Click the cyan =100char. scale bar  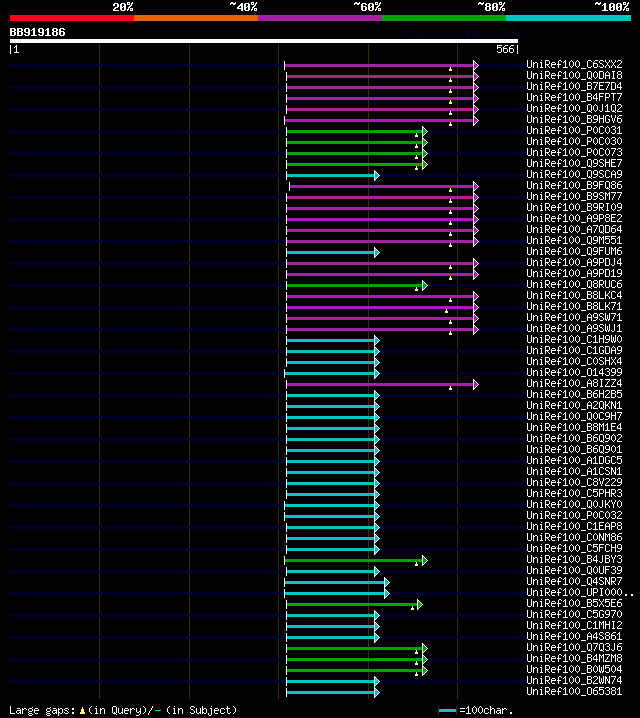[447, 711]
